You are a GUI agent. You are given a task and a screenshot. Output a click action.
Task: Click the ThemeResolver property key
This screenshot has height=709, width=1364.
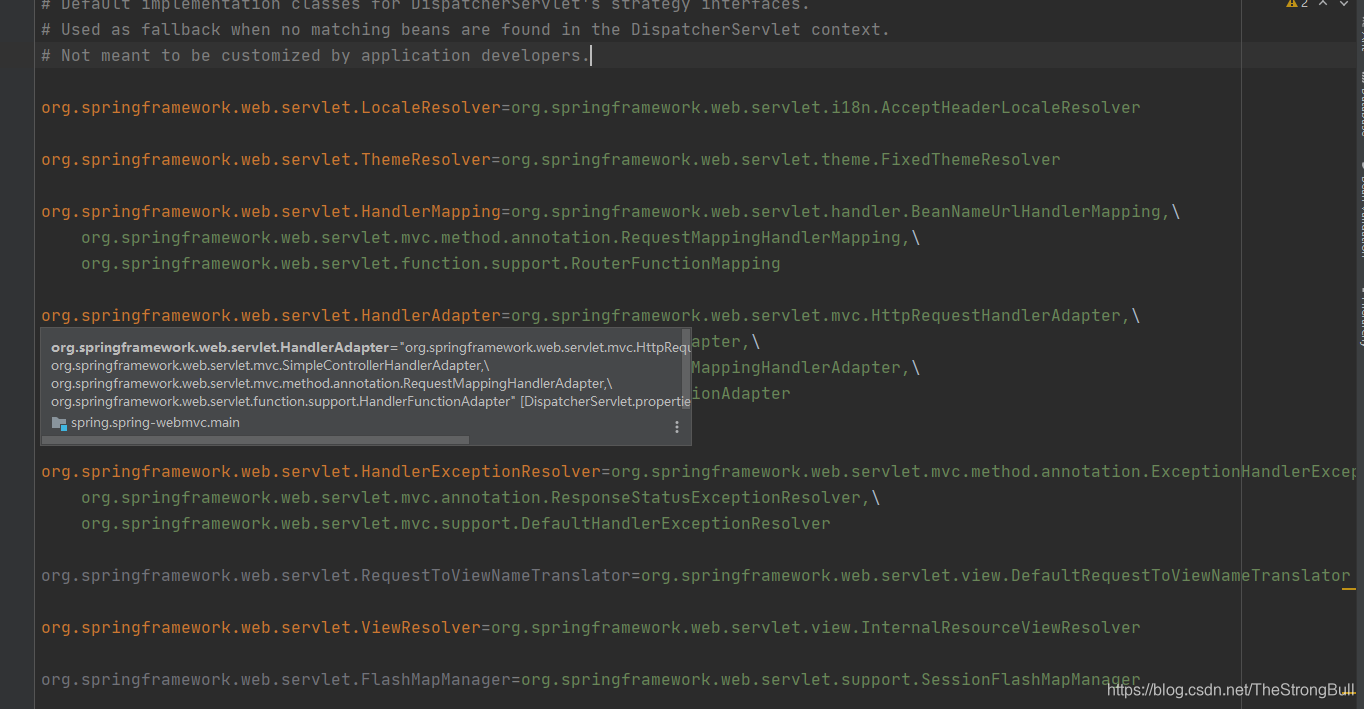point(266,159)
